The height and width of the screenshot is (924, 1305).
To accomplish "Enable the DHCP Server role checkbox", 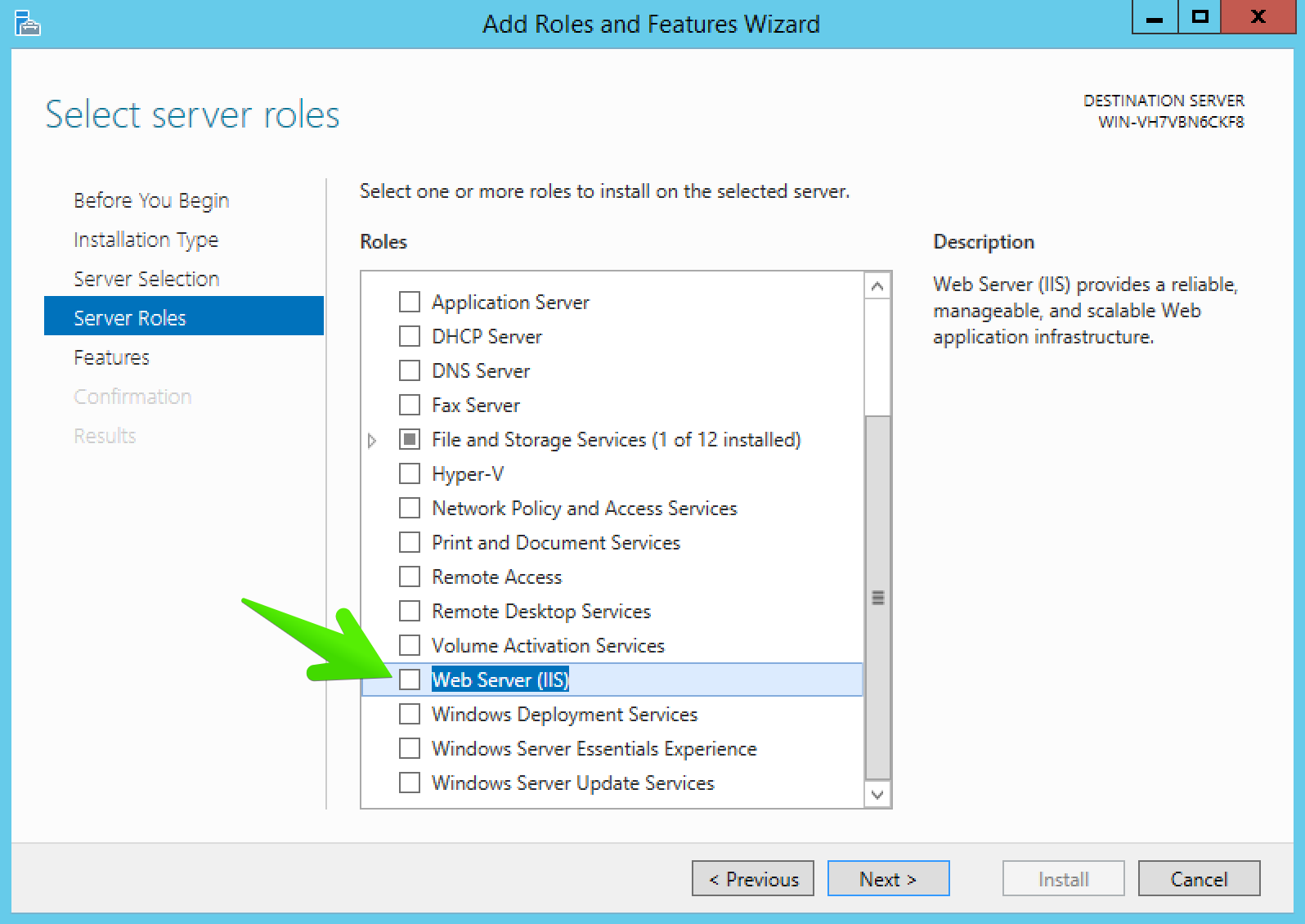I will pos(410,336).
